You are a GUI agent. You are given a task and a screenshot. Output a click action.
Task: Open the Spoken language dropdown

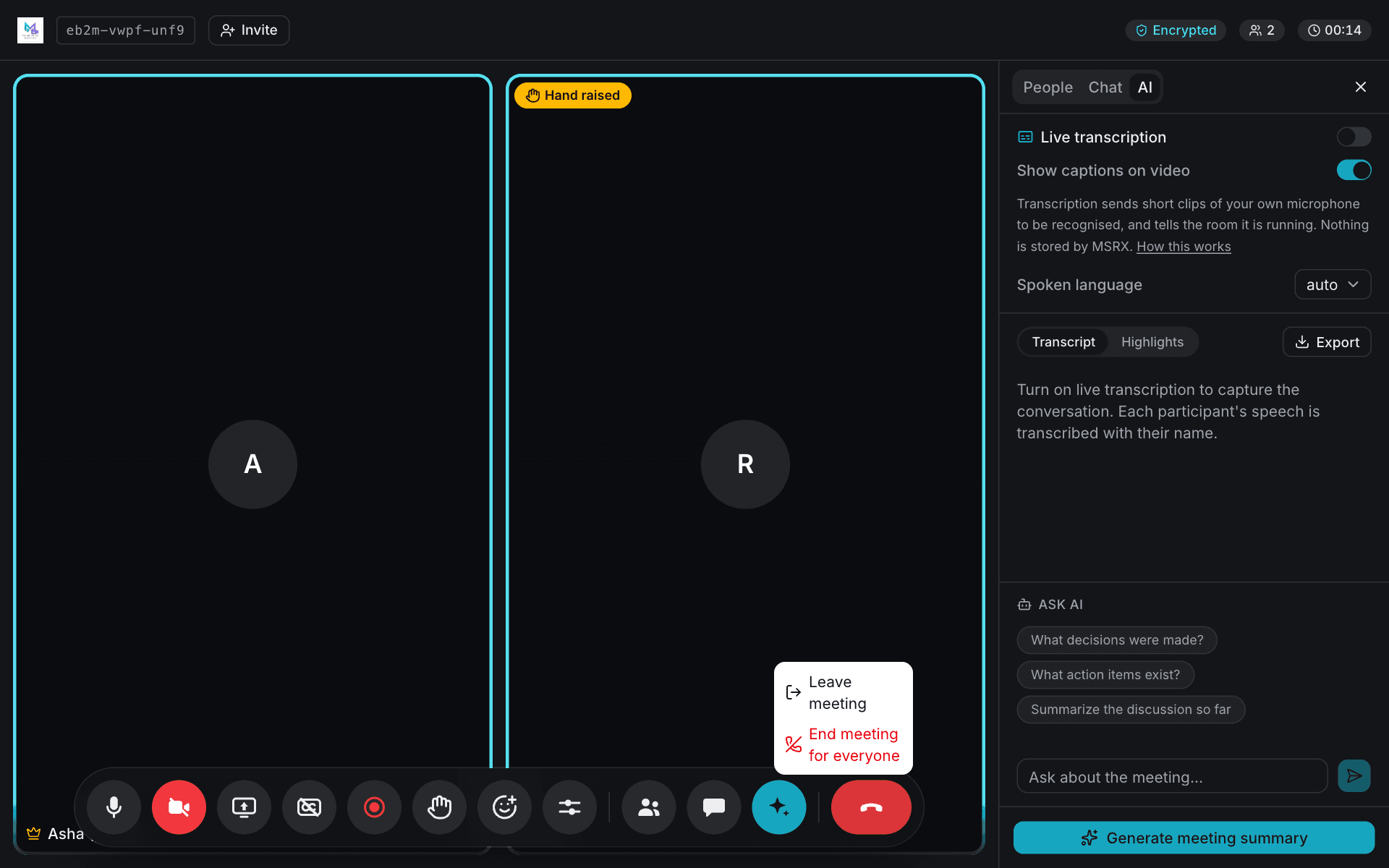coord(1333,284)
